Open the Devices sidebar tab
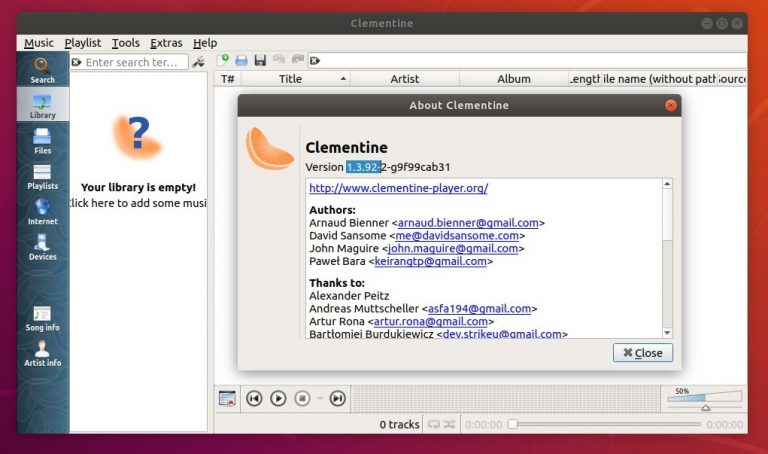The height and width of the screenshot is (454, 768). pos(42,247)
